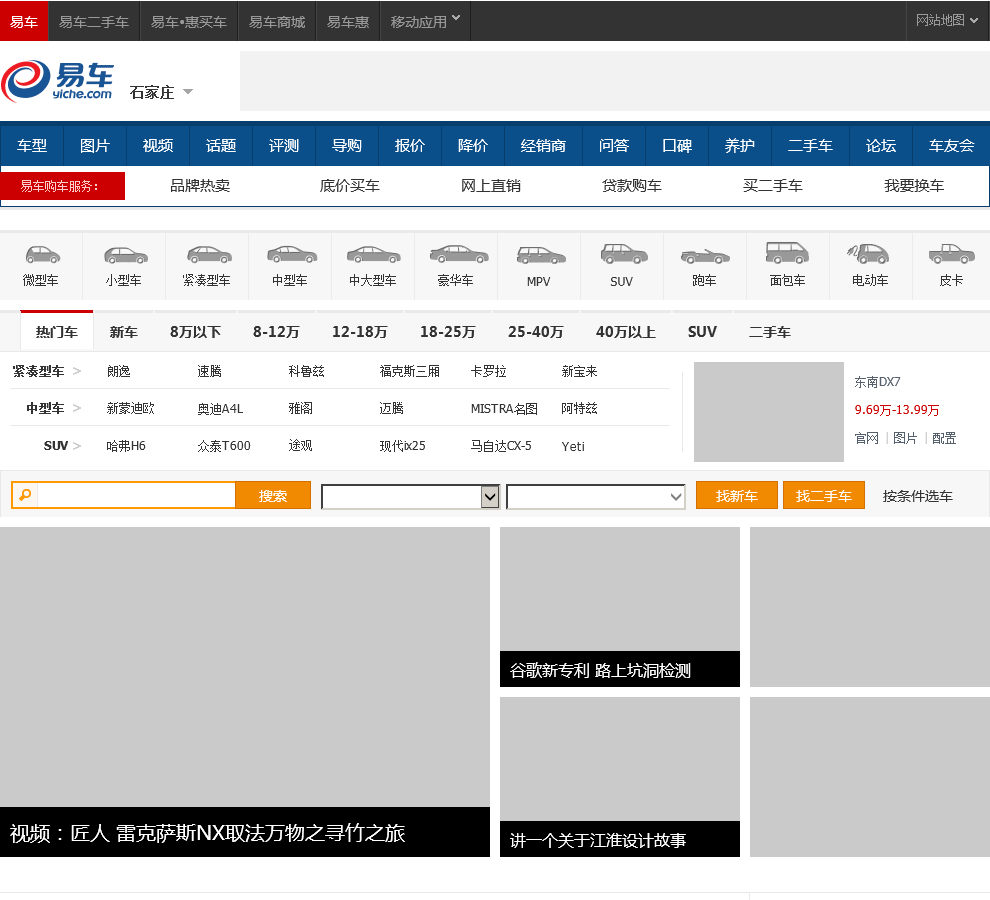Open the 奥迪A4L model link
This screenshot has width=990, height=900.
[x=220, y=408]
